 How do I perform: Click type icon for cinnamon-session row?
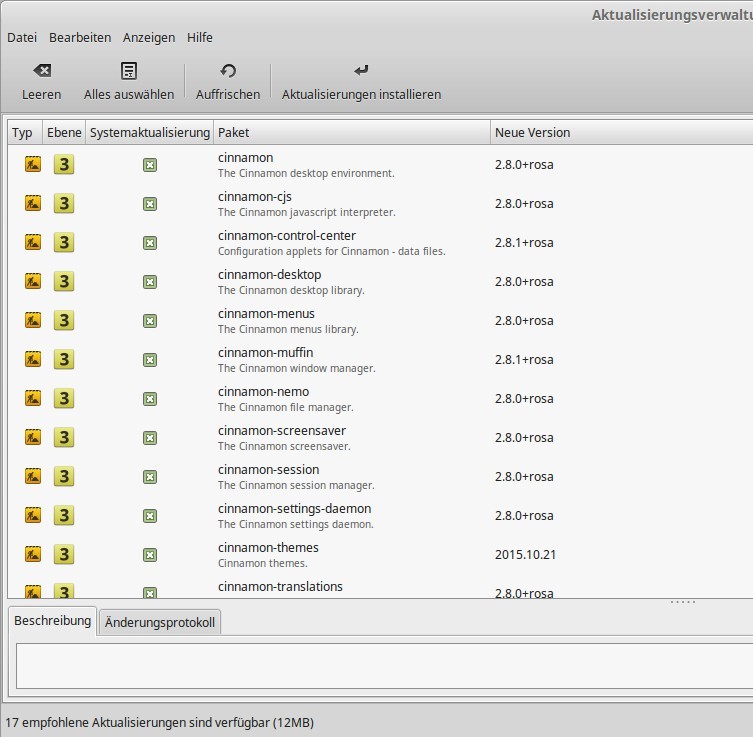(33, 476)
